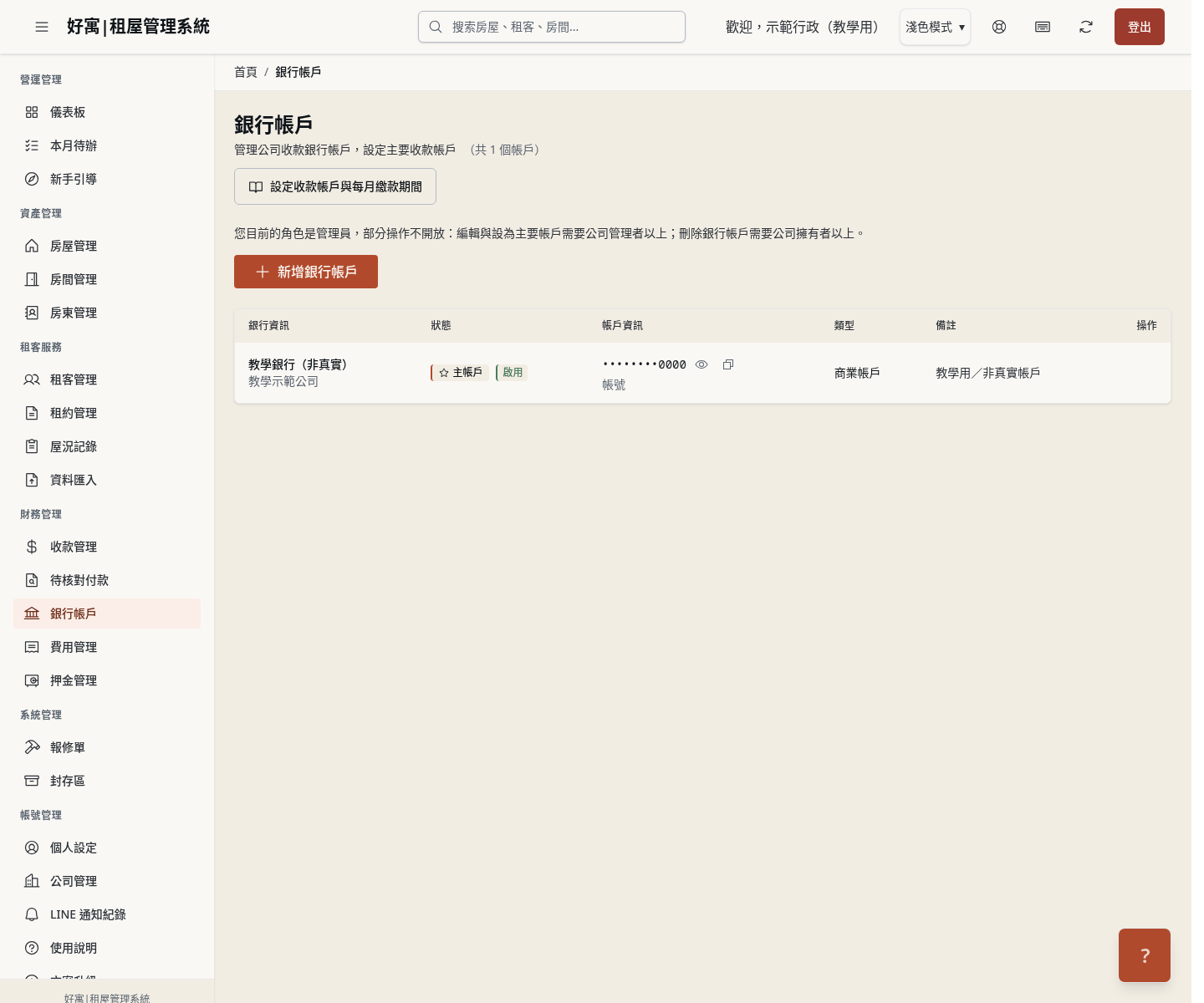Click the compass icon beside 新手引導

(x=32, y=179)
